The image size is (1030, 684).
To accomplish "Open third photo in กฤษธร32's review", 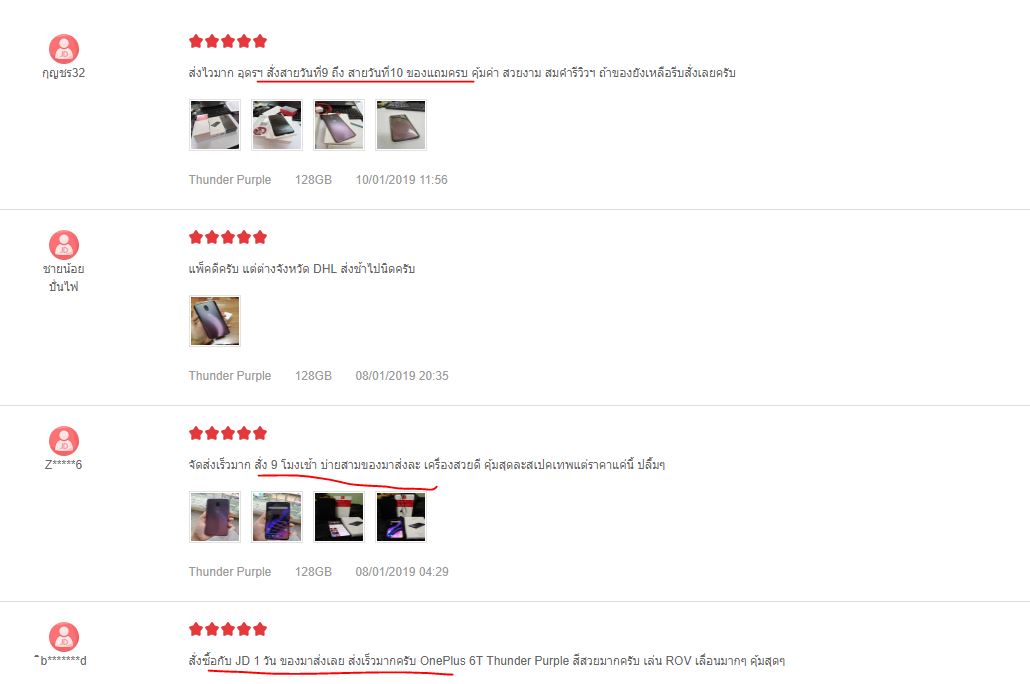I will (x=339, y=125).
